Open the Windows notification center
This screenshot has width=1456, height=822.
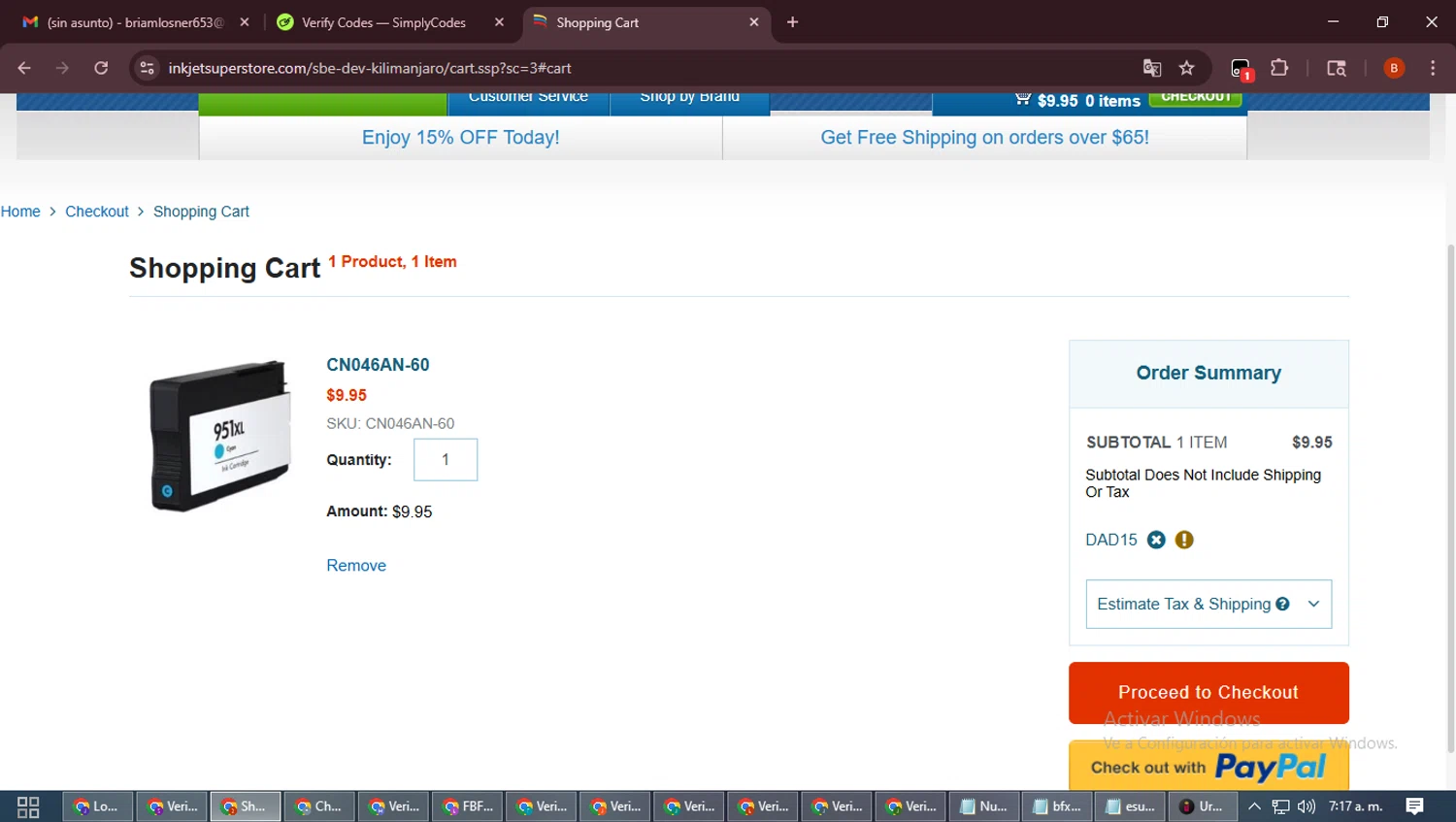(1415, 806)
